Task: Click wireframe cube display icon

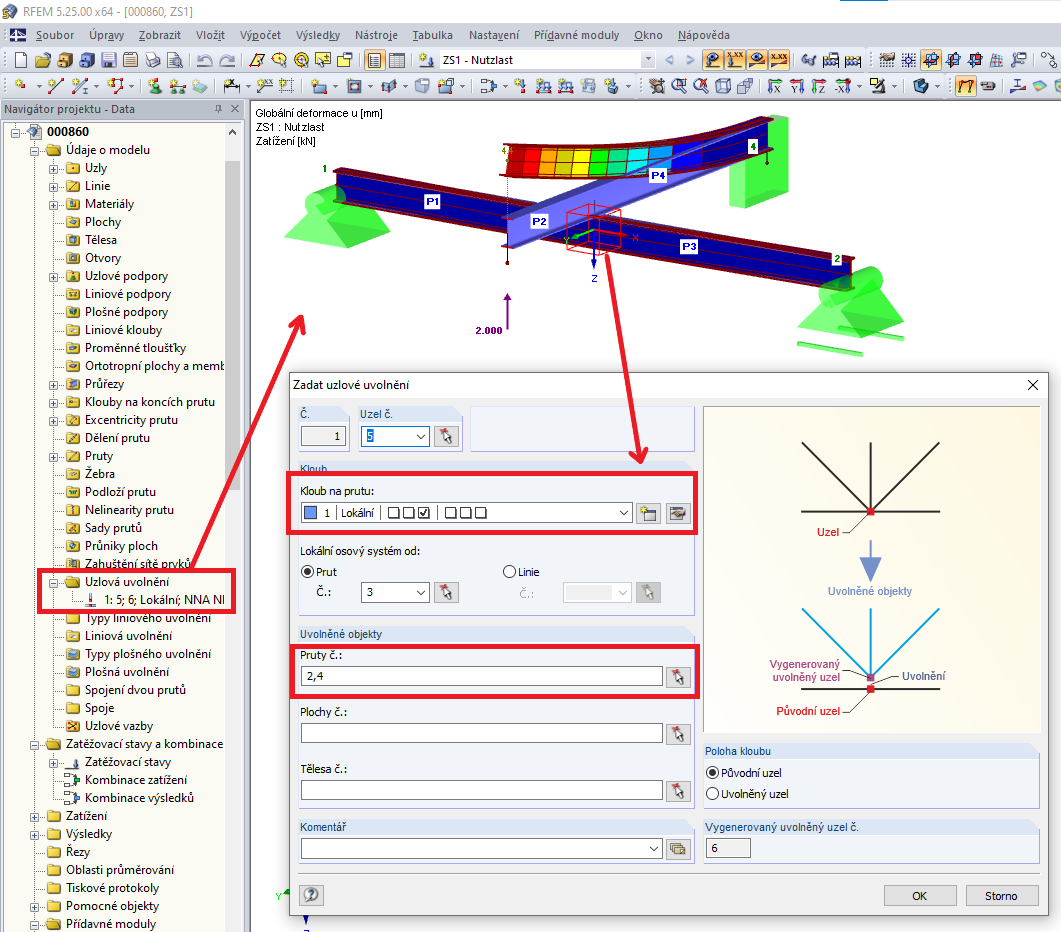Action: point(723,86)
